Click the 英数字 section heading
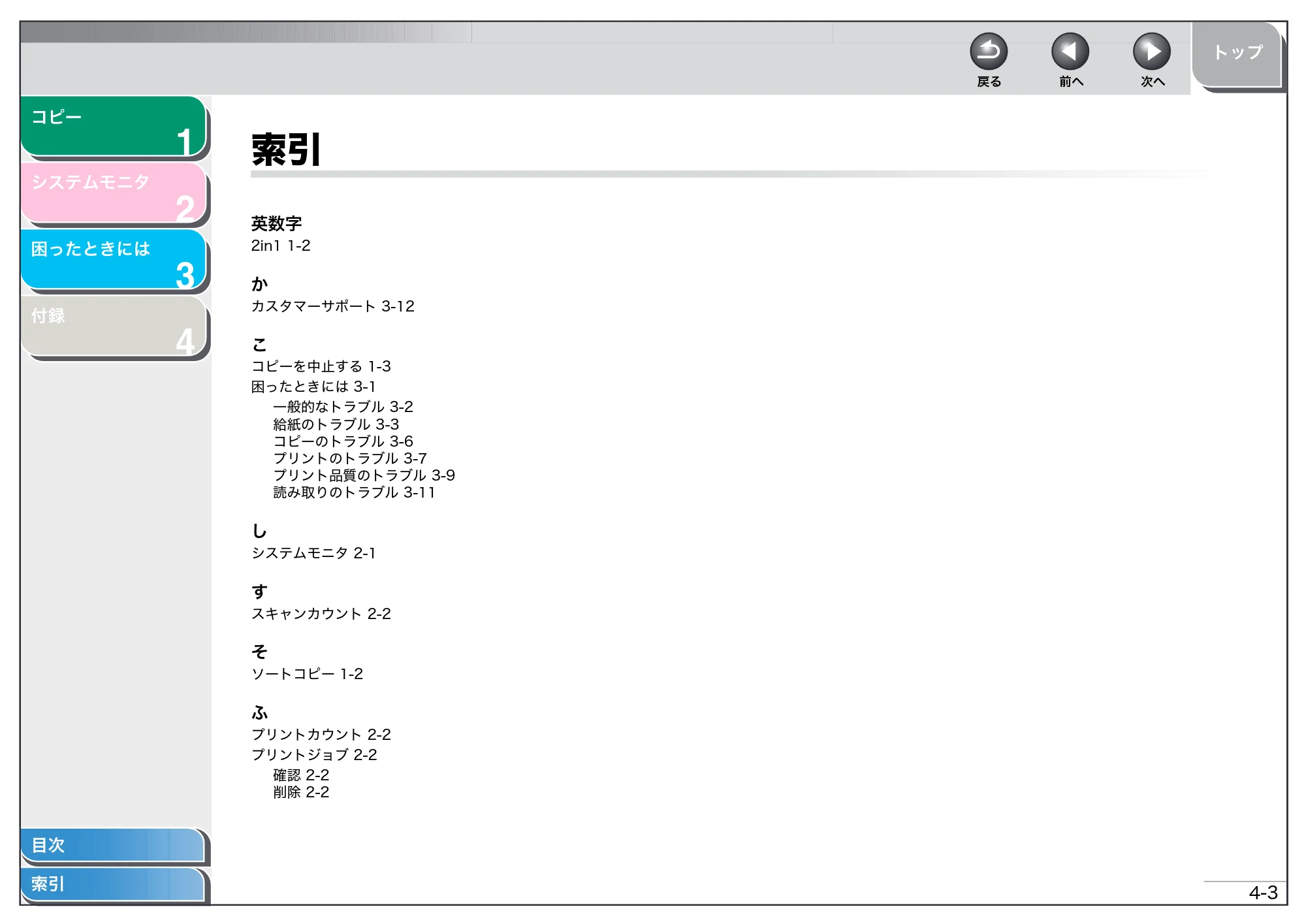This screenshot has height=924, width=1306. 276,223
